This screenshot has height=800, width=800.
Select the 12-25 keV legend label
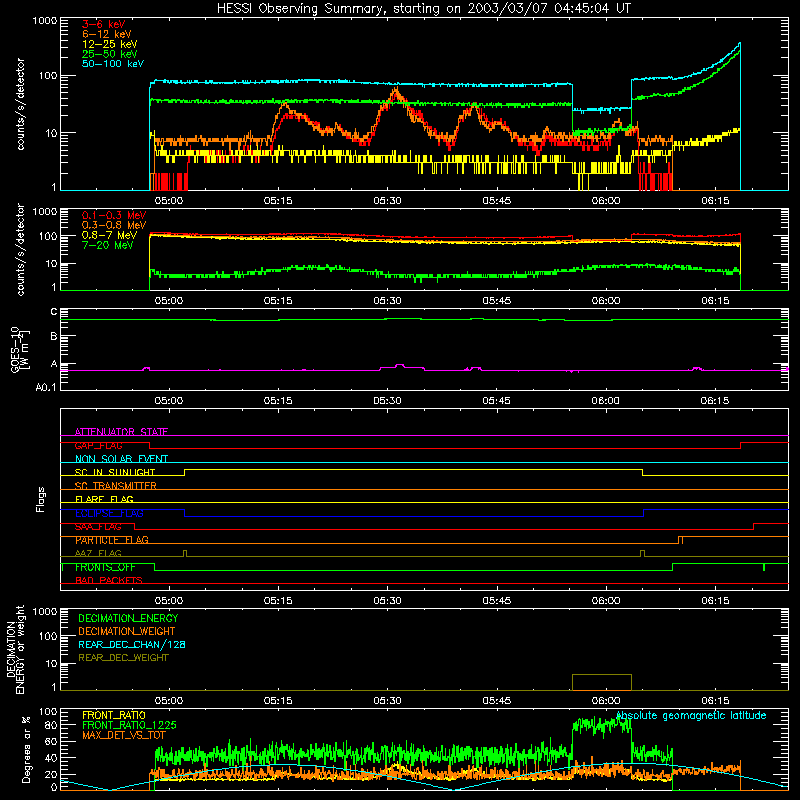[x=110, y=44]
